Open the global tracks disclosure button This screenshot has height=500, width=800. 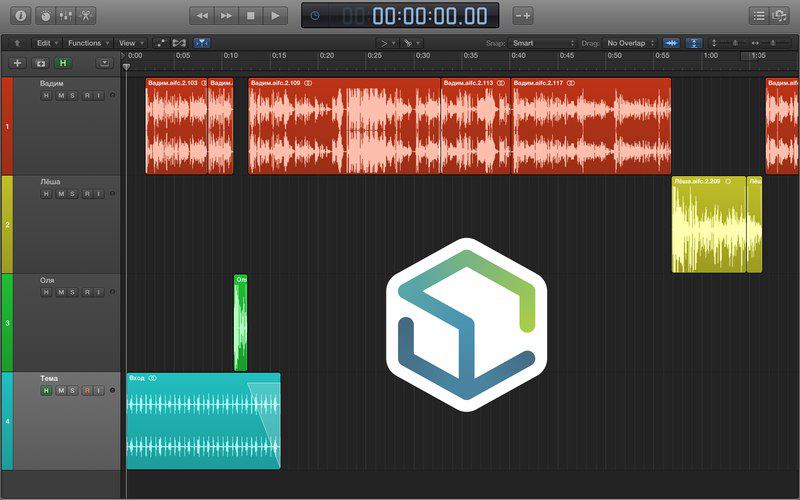tap(104, 63)
